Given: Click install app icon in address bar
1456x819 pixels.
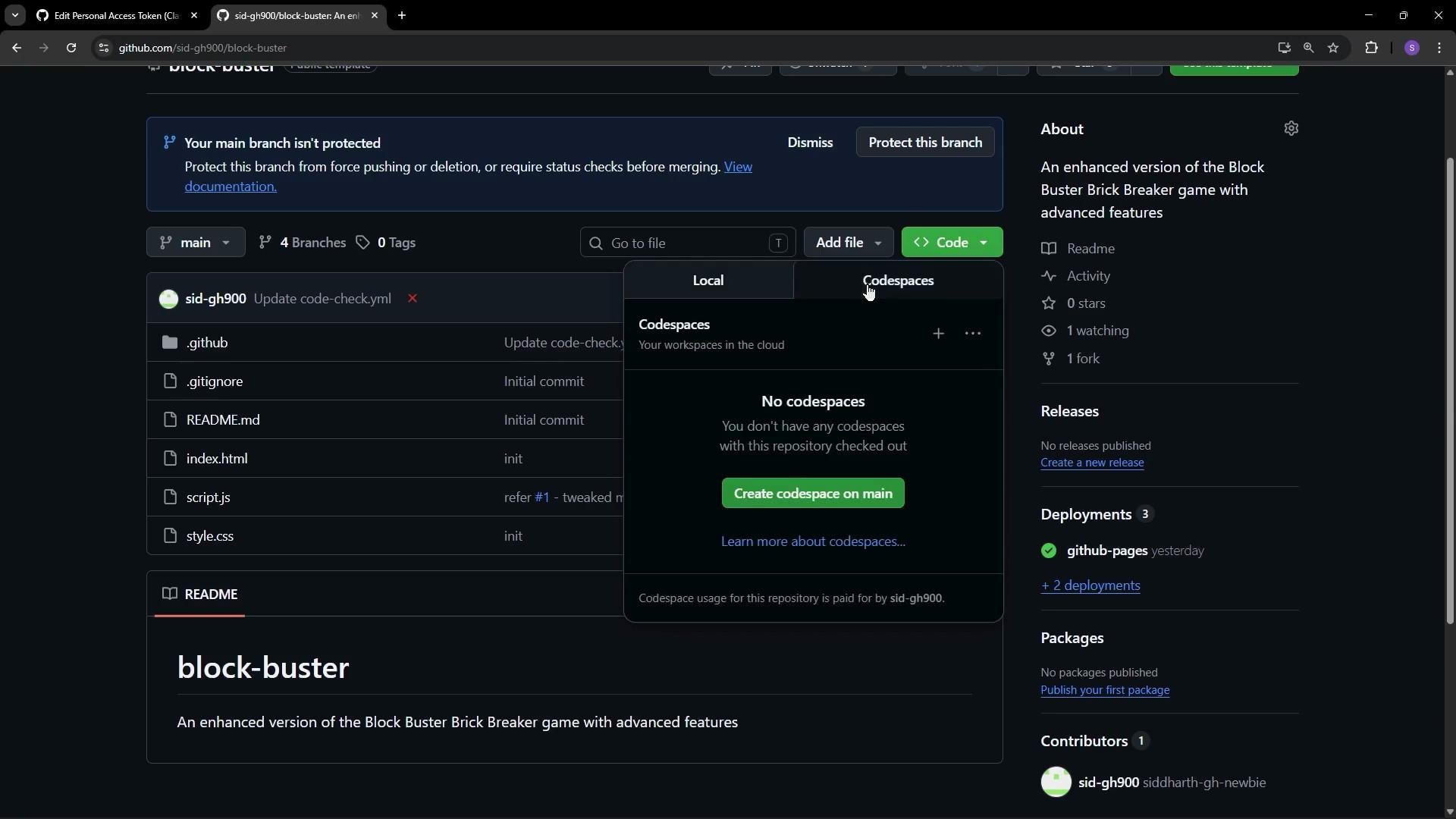Looking at the screenshot, I should click(x=1283, y=48).
